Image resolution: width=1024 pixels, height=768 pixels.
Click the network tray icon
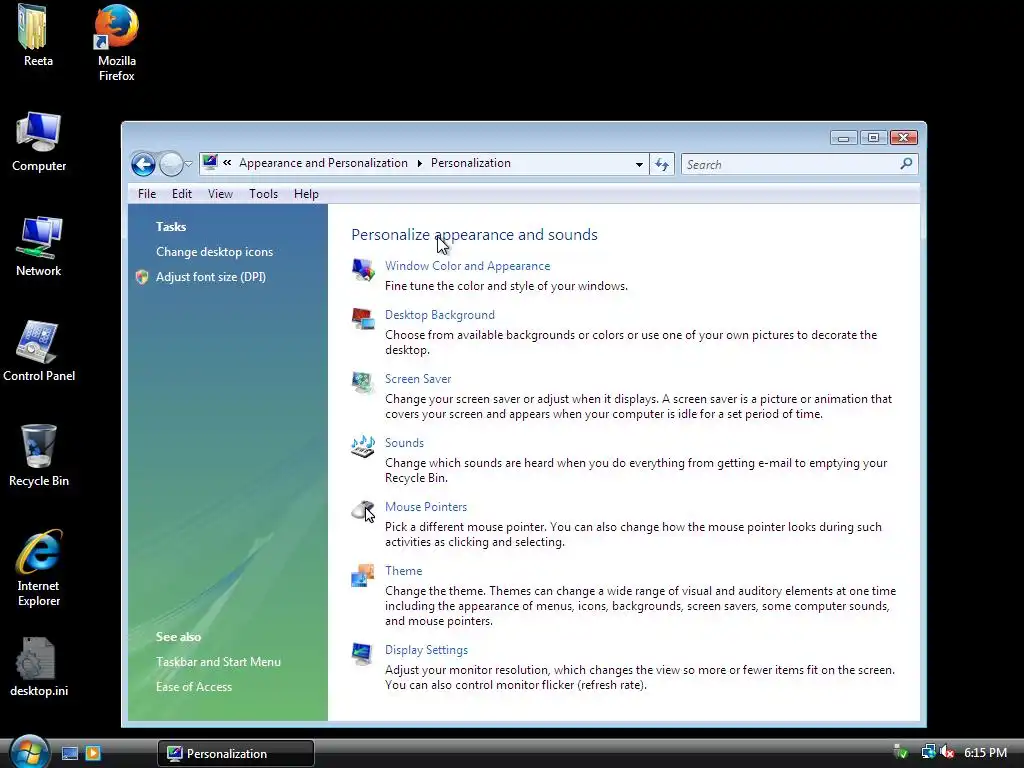(x=927, y=752)
